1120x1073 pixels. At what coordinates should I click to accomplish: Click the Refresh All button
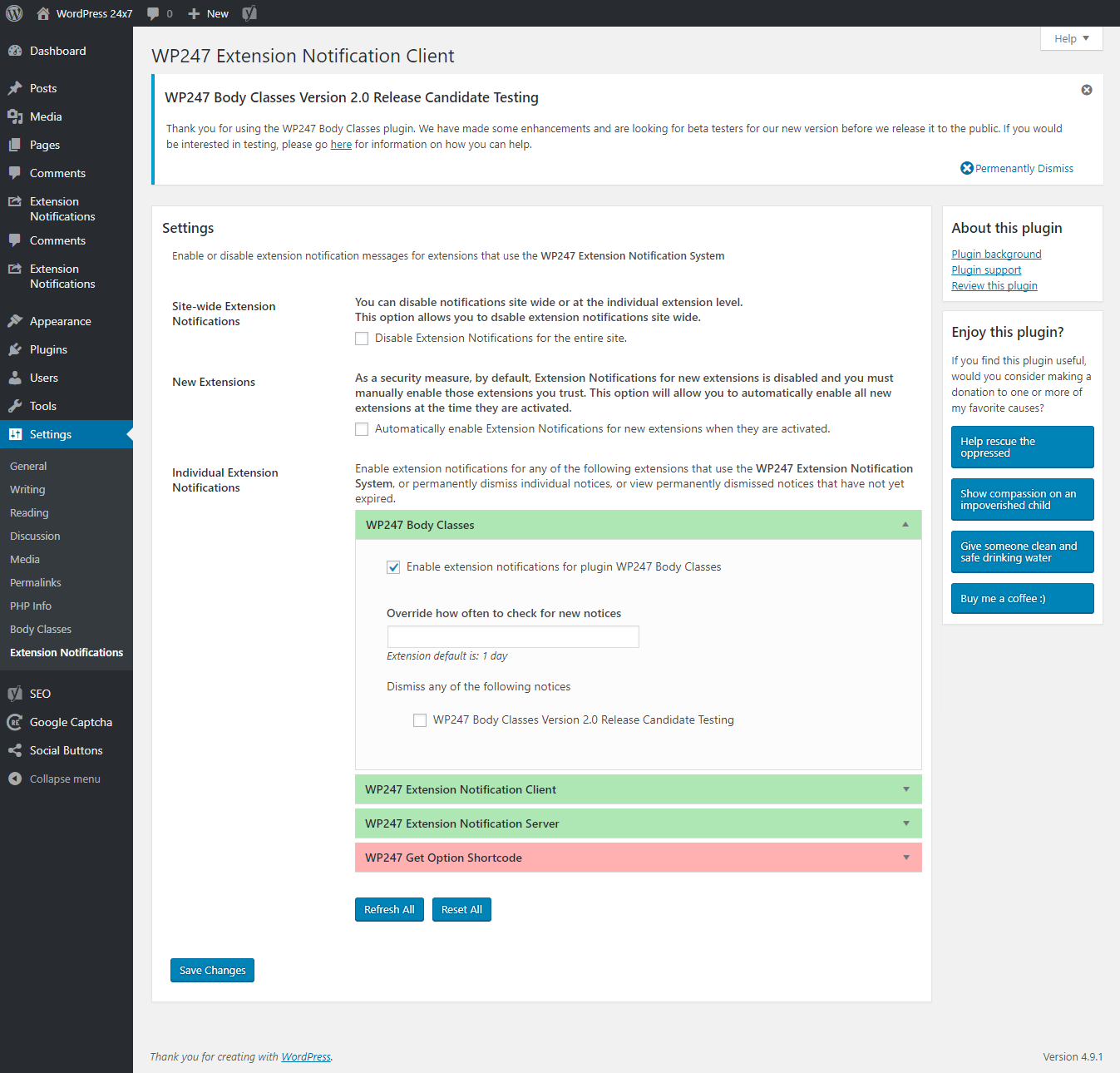click(x=389, y=909)
